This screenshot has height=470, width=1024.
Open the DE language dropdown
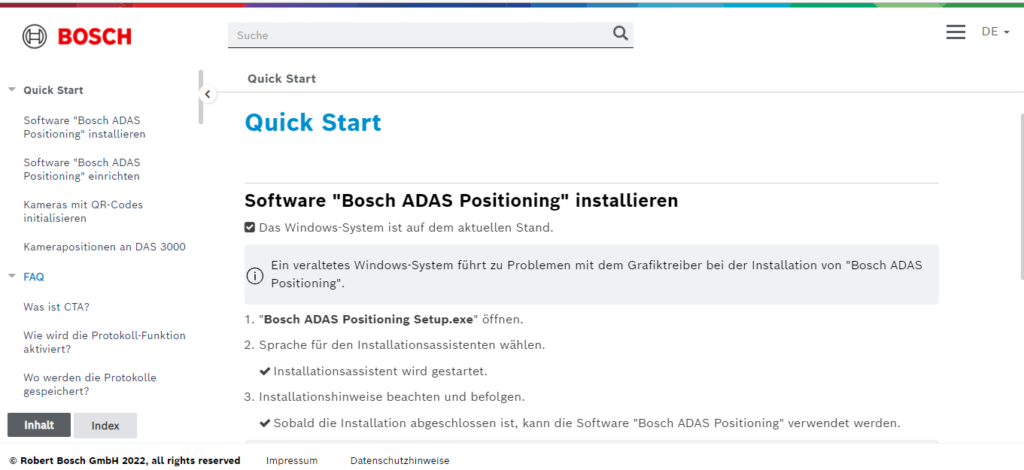(995, 32)
